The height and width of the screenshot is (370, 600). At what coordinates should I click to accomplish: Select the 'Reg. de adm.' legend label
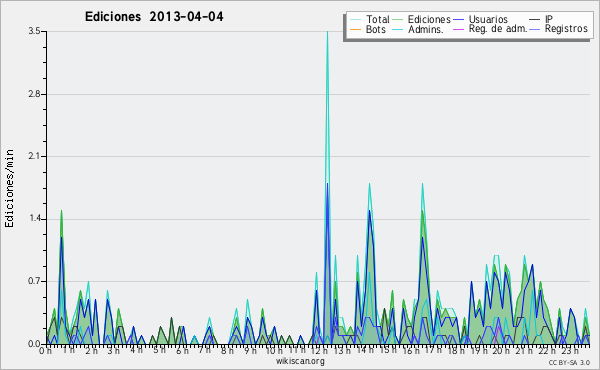[498, 29]
